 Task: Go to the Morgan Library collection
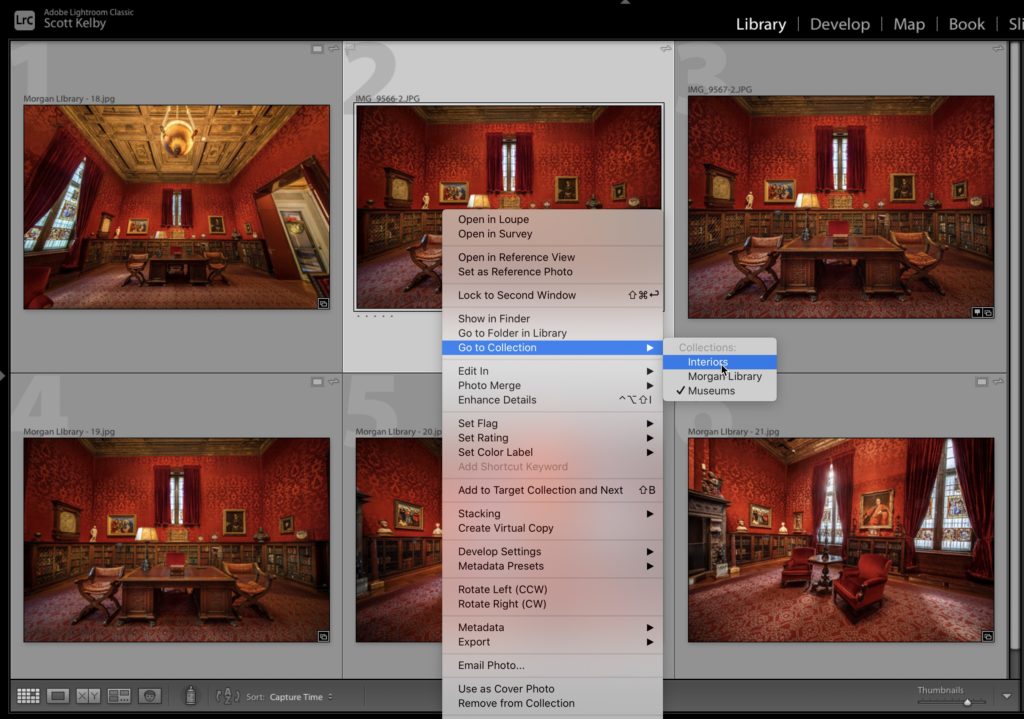coord(720,376)
